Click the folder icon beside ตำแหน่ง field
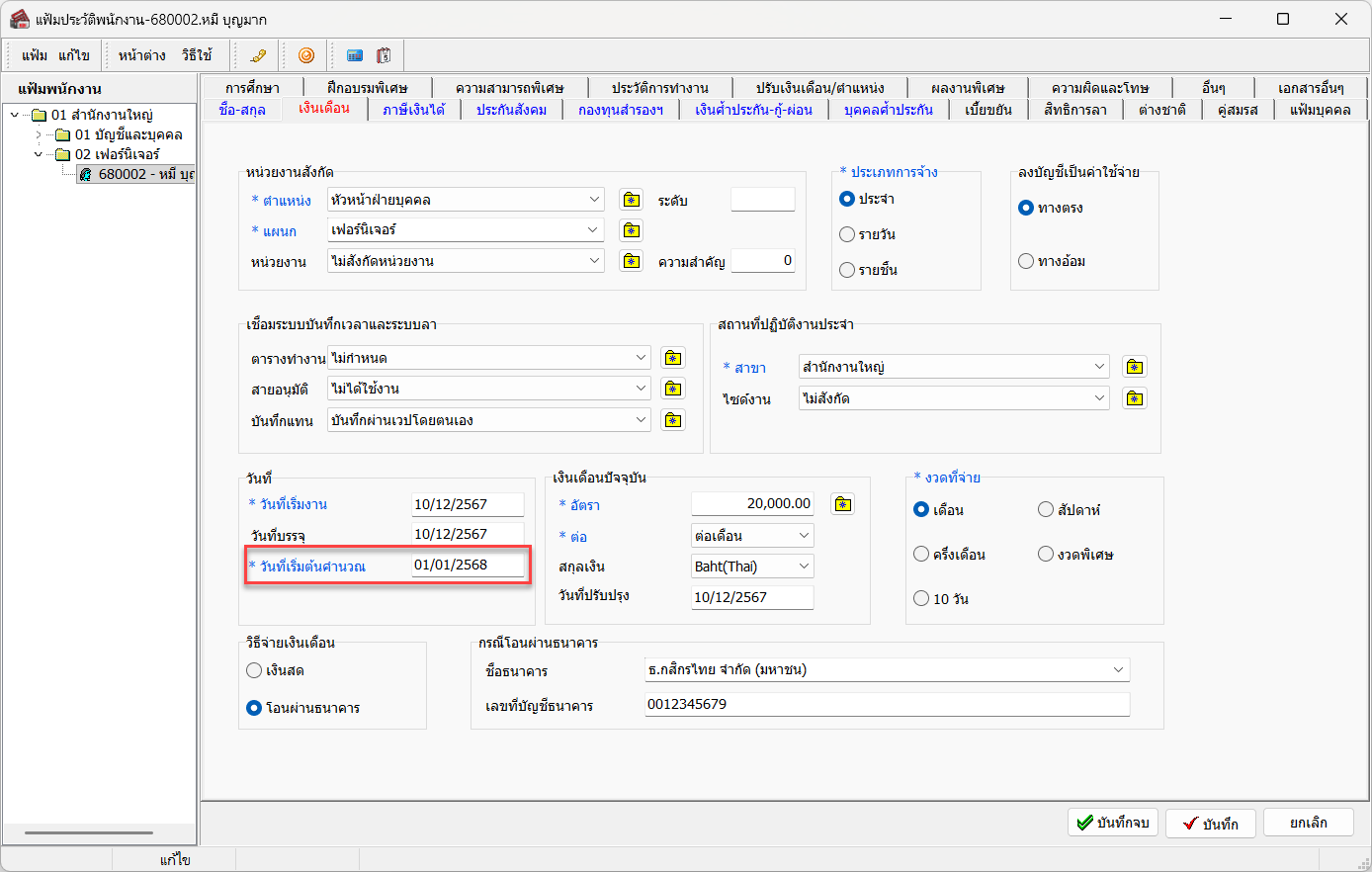This screenshot has height=872, width=1372. (x=631, y=200)
